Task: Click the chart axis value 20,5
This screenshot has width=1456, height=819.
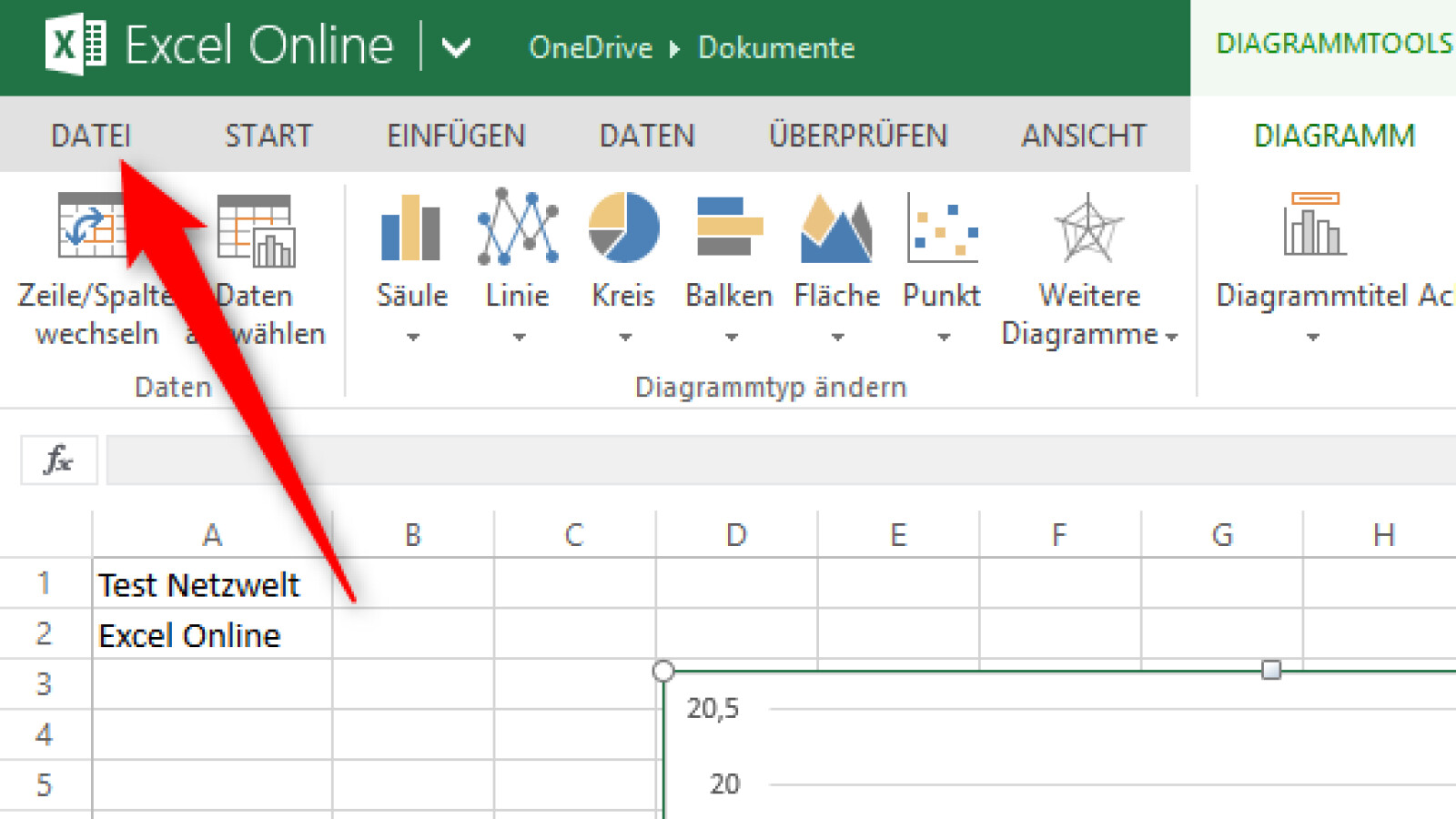Action: point(713,708)
